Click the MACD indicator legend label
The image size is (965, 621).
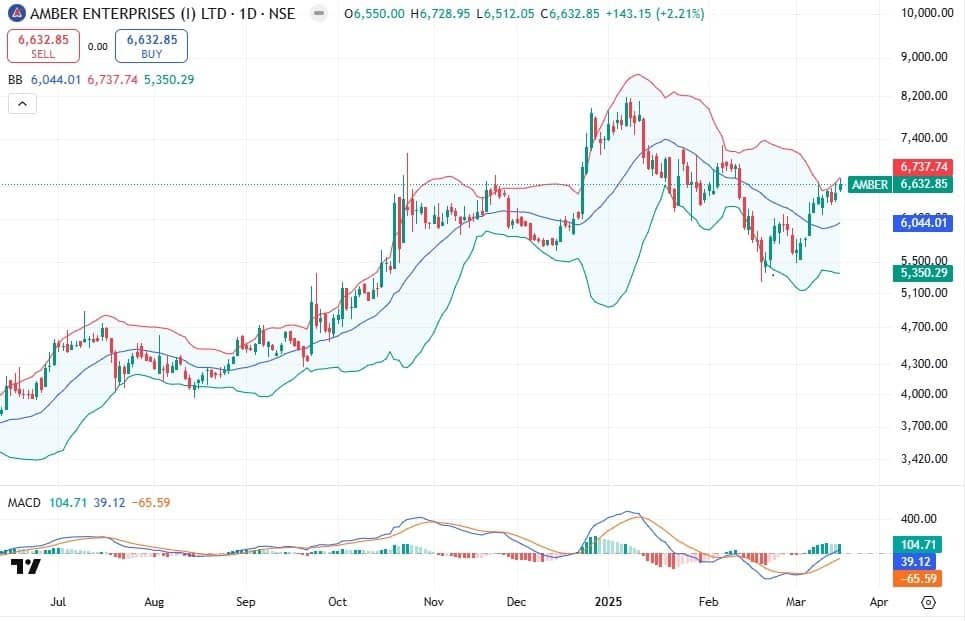coord(24,502)
